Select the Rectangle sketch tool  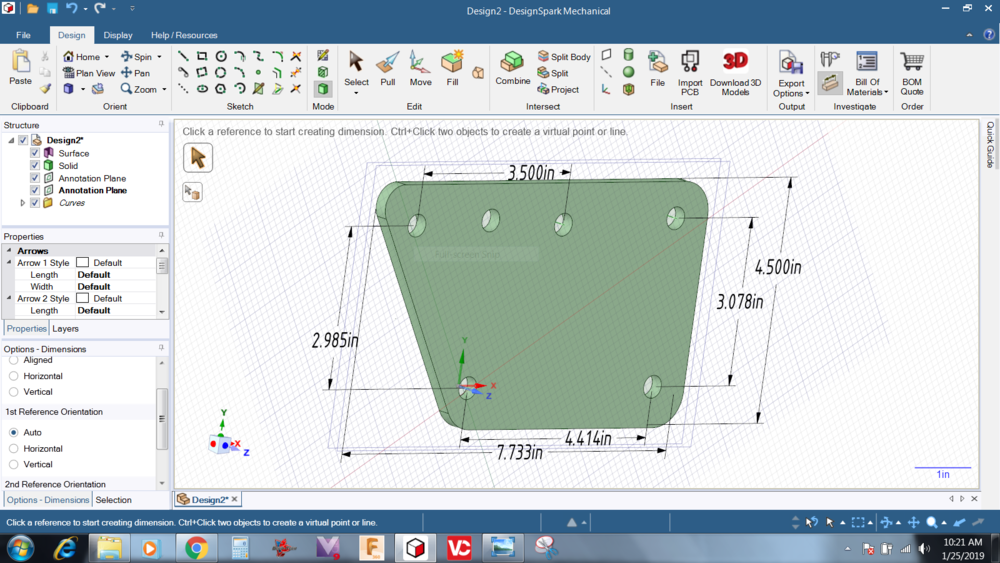pyautogui.click(x=202, y=57)
